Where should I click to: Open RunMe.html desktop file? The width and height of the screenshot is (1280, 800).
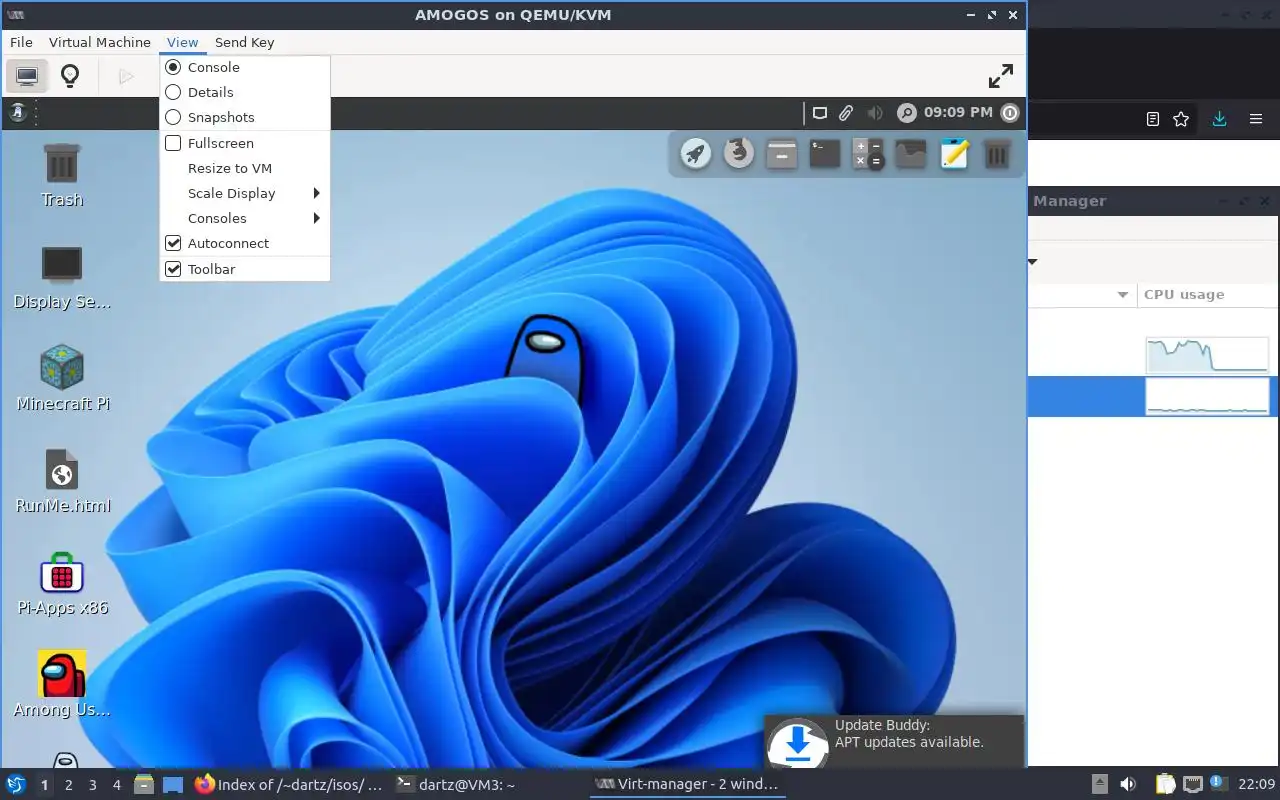click(x=62, y=480)
